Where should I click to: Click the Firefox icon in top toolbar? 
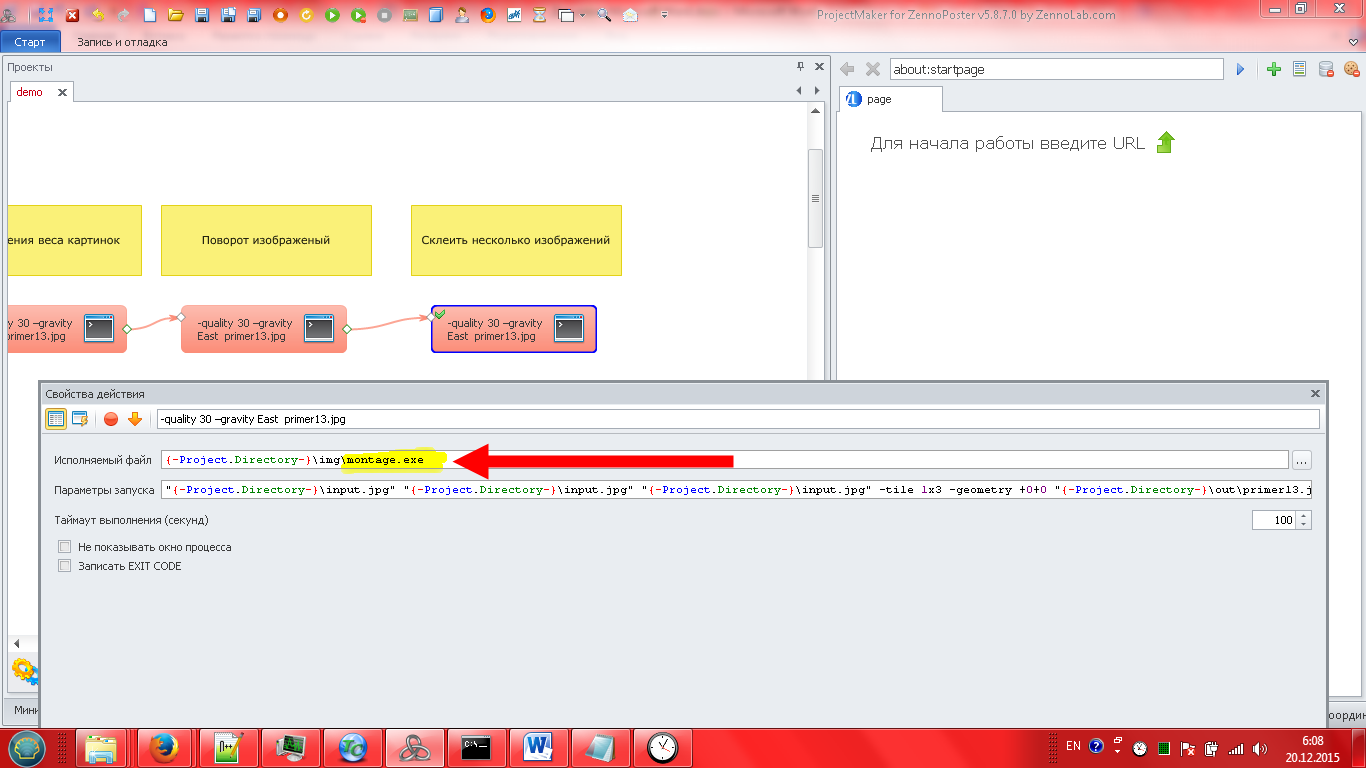pyautogui.click(x=488, y=14)
